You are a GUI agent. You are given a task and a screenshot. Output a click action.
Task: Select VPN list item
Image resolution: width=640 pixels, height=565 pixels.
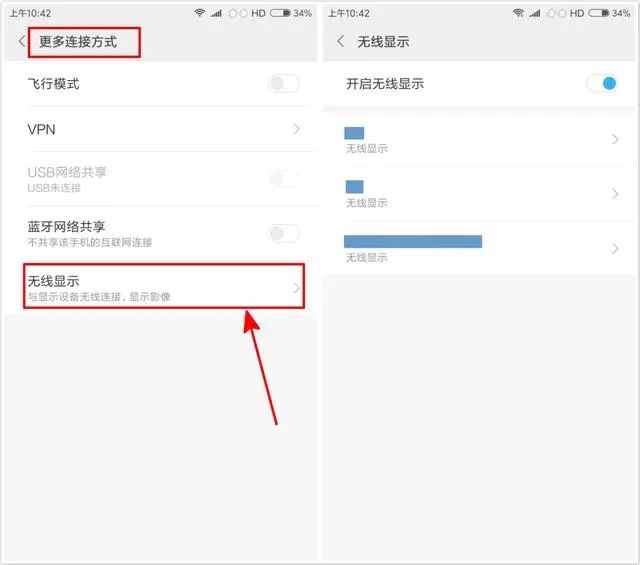point(164,129)
